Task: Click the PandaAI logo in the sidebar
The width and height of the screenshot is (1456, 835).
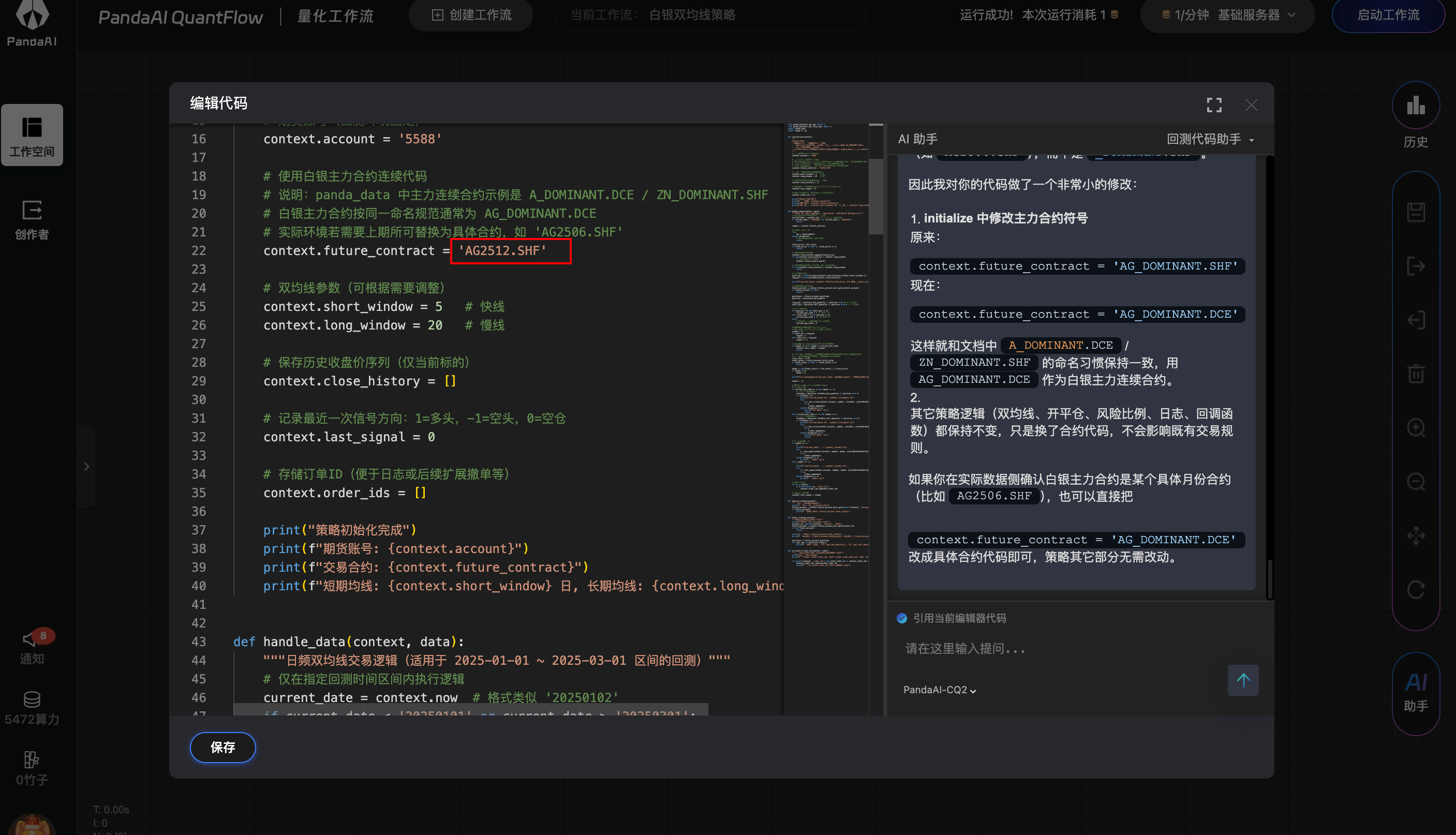Action: point(32,23)
